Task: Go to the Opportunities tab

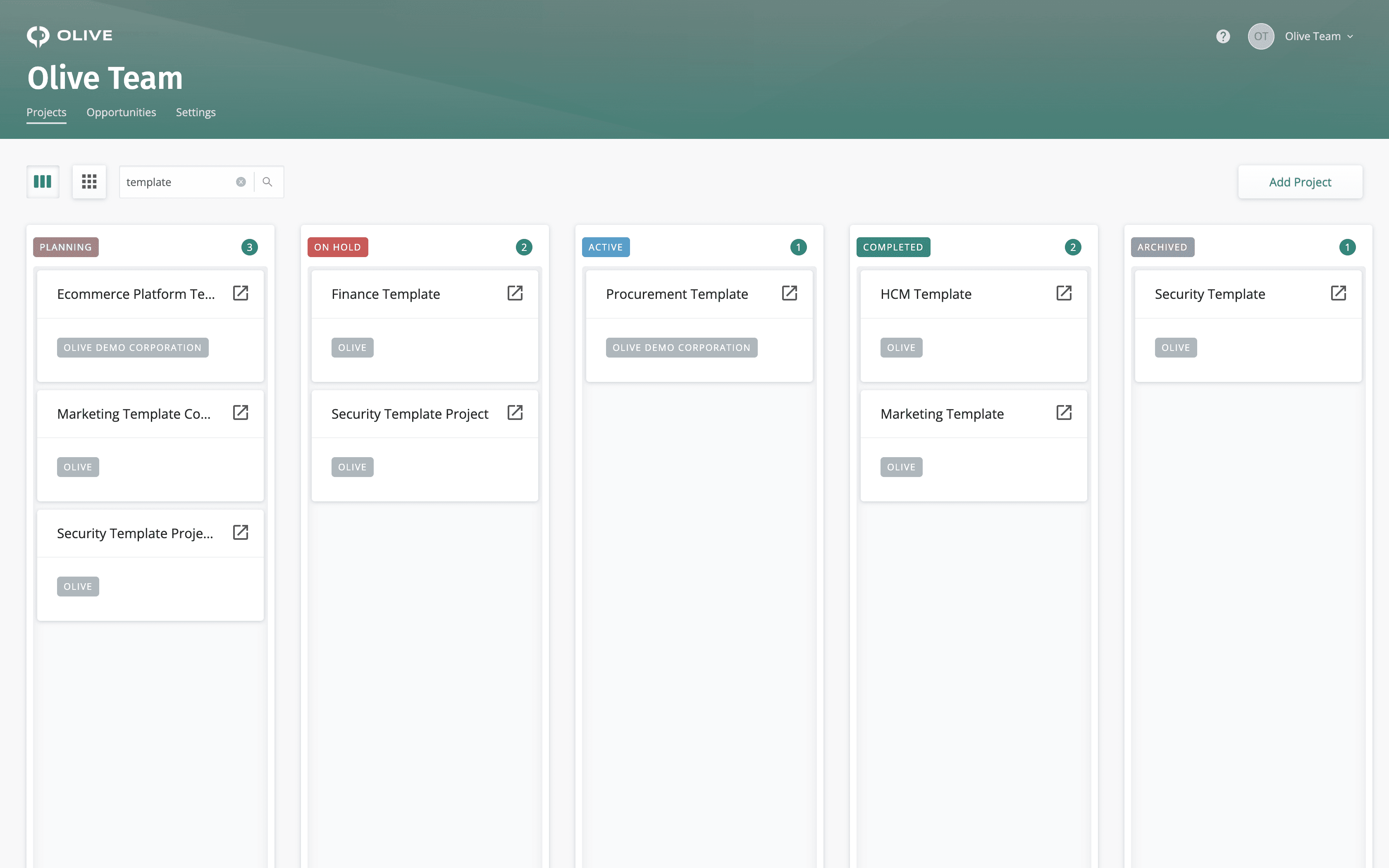Action: [121, 112]
